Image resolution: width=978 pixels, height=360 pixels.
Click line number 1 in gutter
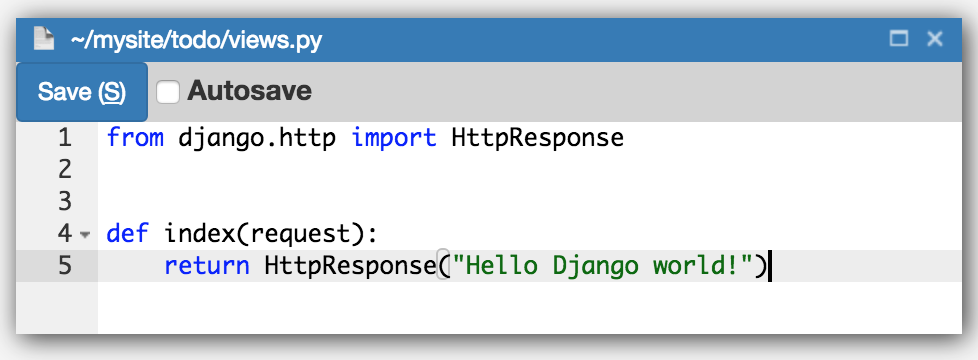tap(65, 137)
